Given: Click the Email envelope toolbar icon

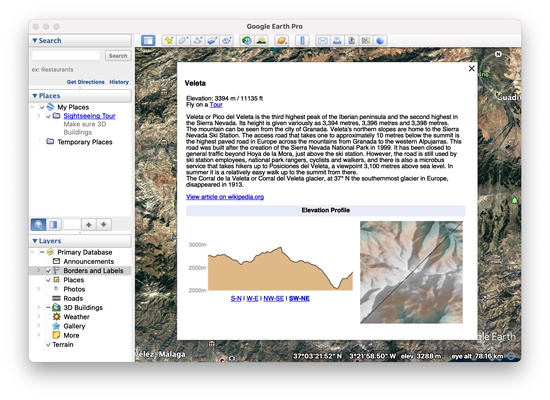Looking at the screenshot, I should click(322, 41).
